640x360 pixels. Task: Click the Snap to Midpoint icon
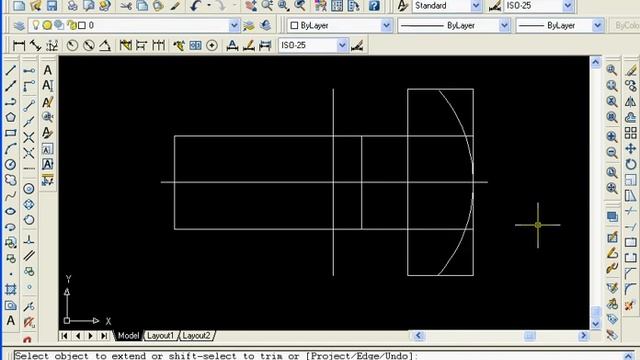29,121
